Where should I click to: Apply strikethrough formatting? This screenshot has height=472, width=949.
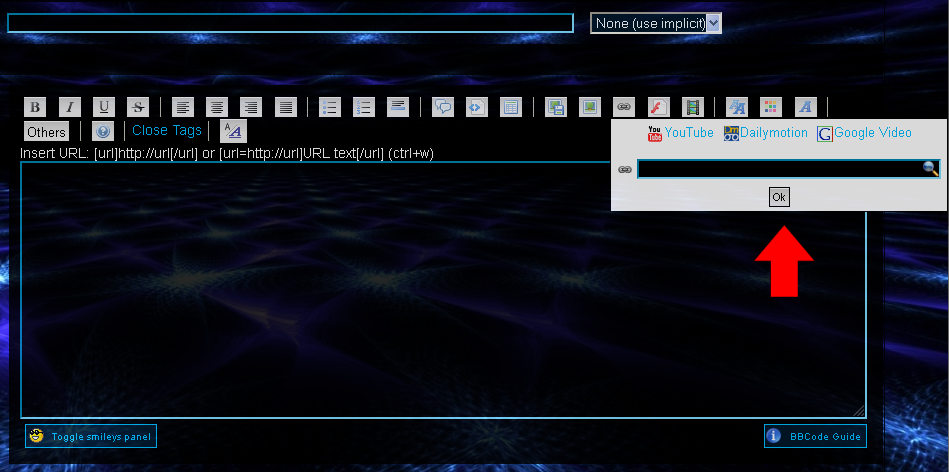click(x=138, y=108)
